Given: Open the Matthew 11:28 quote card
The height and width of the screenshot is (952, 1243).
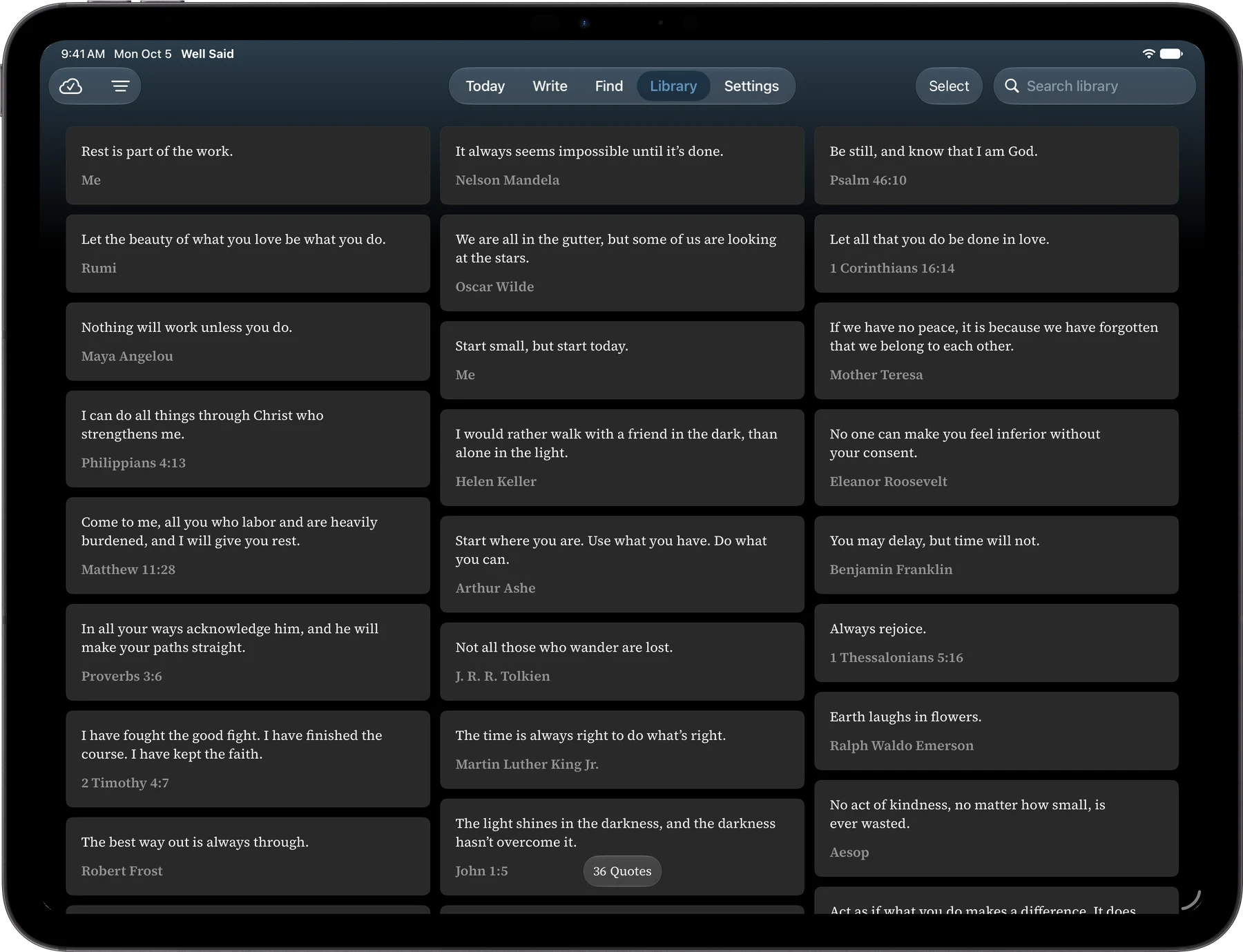Looking at the screenshot, I should (x=248, y=545).
